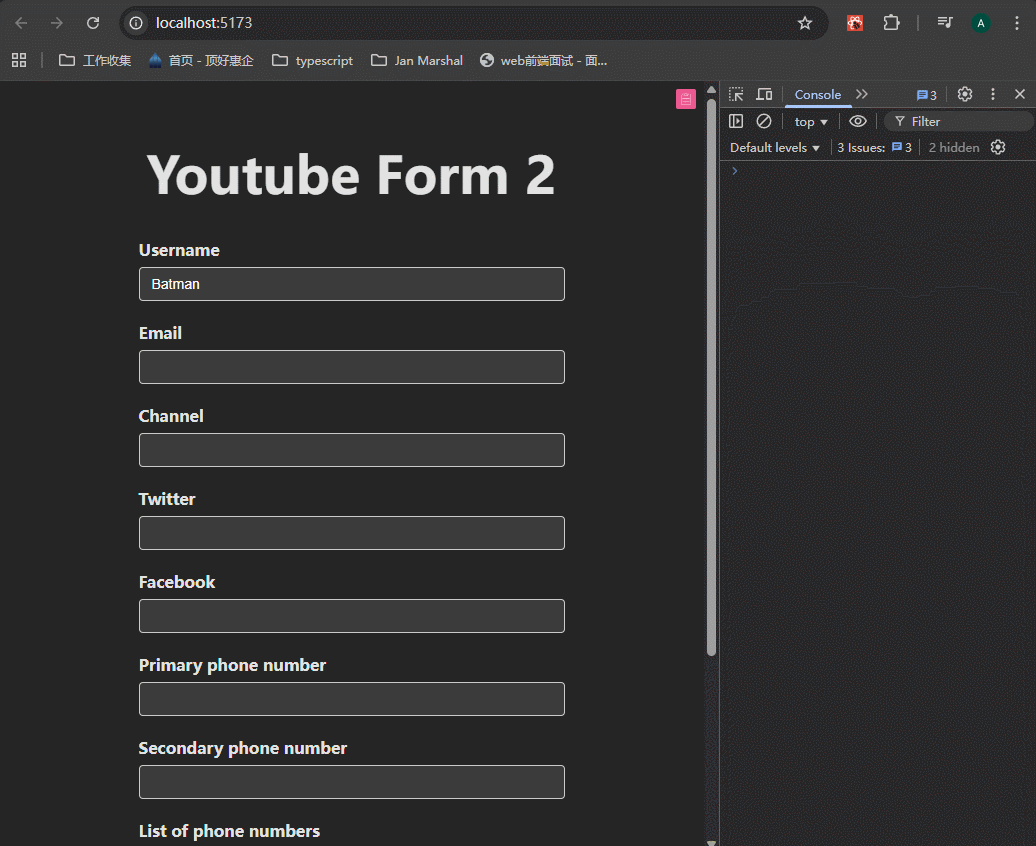
Task: Open the typescript bookmark folder
Action: (312, 60)
